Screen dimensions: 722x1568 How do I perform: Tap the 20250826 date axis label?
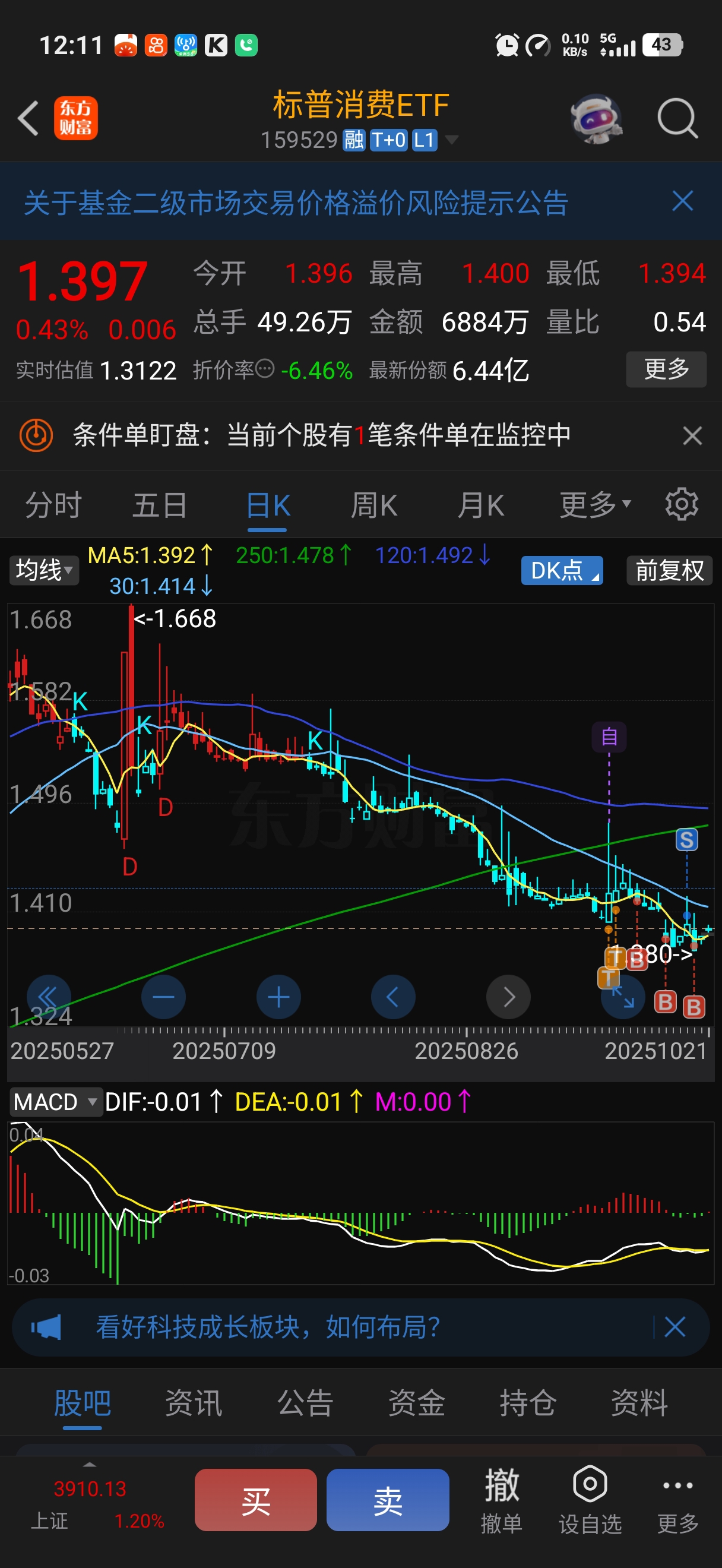tap(467, 1051)
